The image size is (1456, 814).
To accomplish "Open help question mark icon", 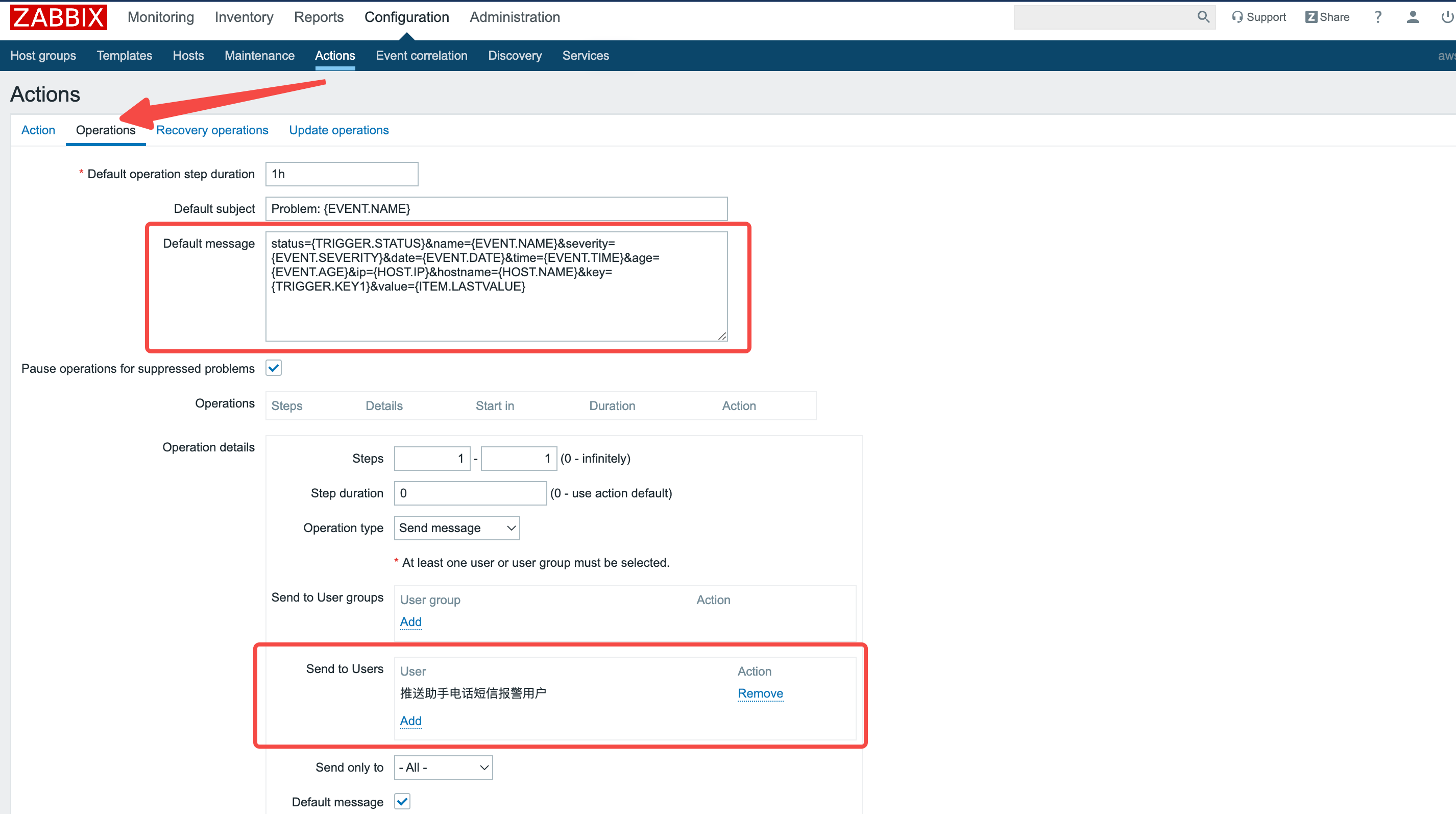I will coord(1377,17).
